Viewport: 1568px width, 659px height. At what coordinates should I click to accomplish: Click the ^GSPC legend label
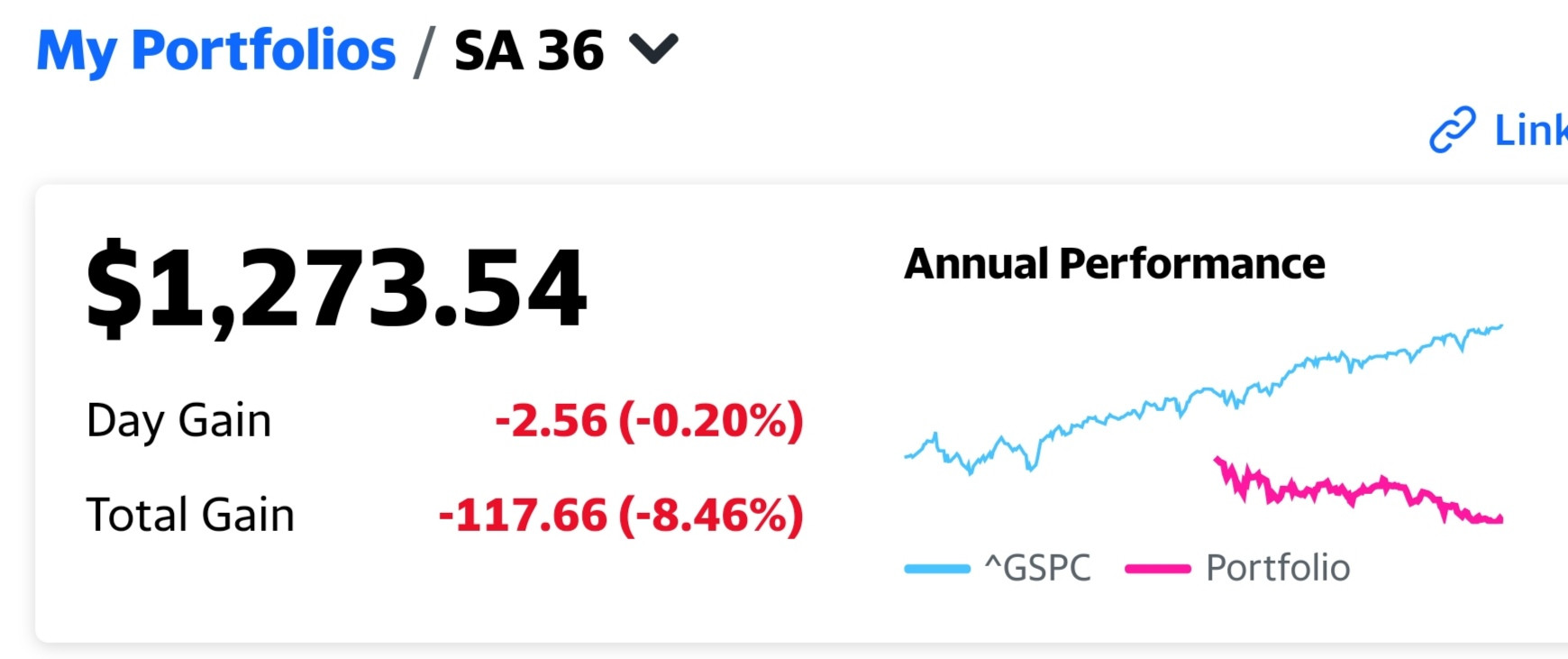pyautogui.click(x=1037, y=568)
